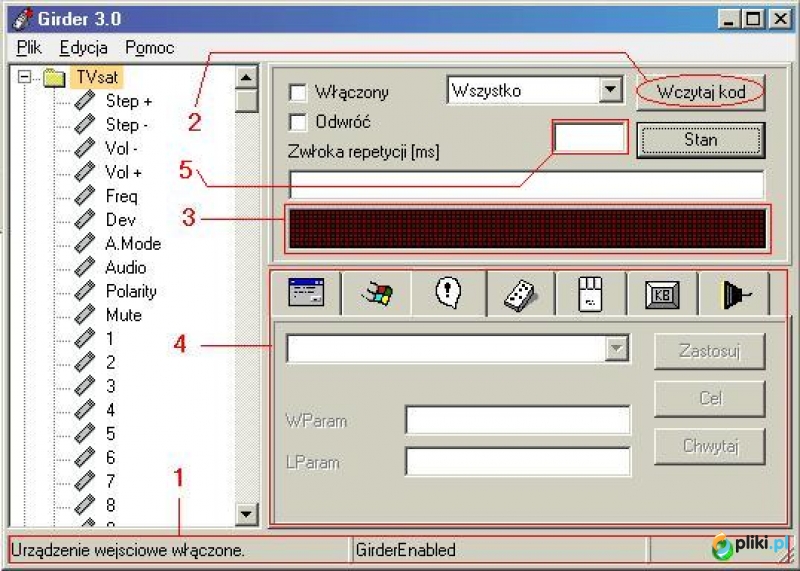Viewport: 800px width, 571px height.
Task: Select the A.Mode command label
Action: coord(133,244)
